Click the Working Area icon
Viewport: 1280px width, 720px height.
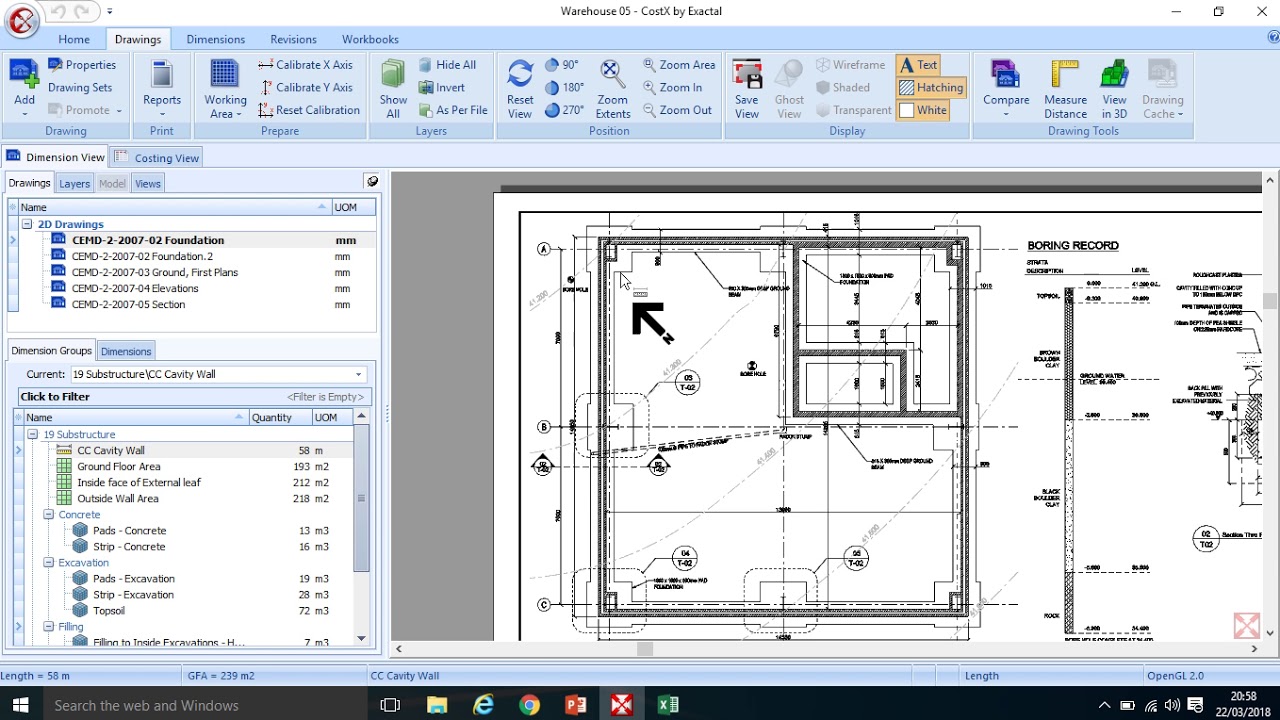pyautogui.click(x=225, y=76)
